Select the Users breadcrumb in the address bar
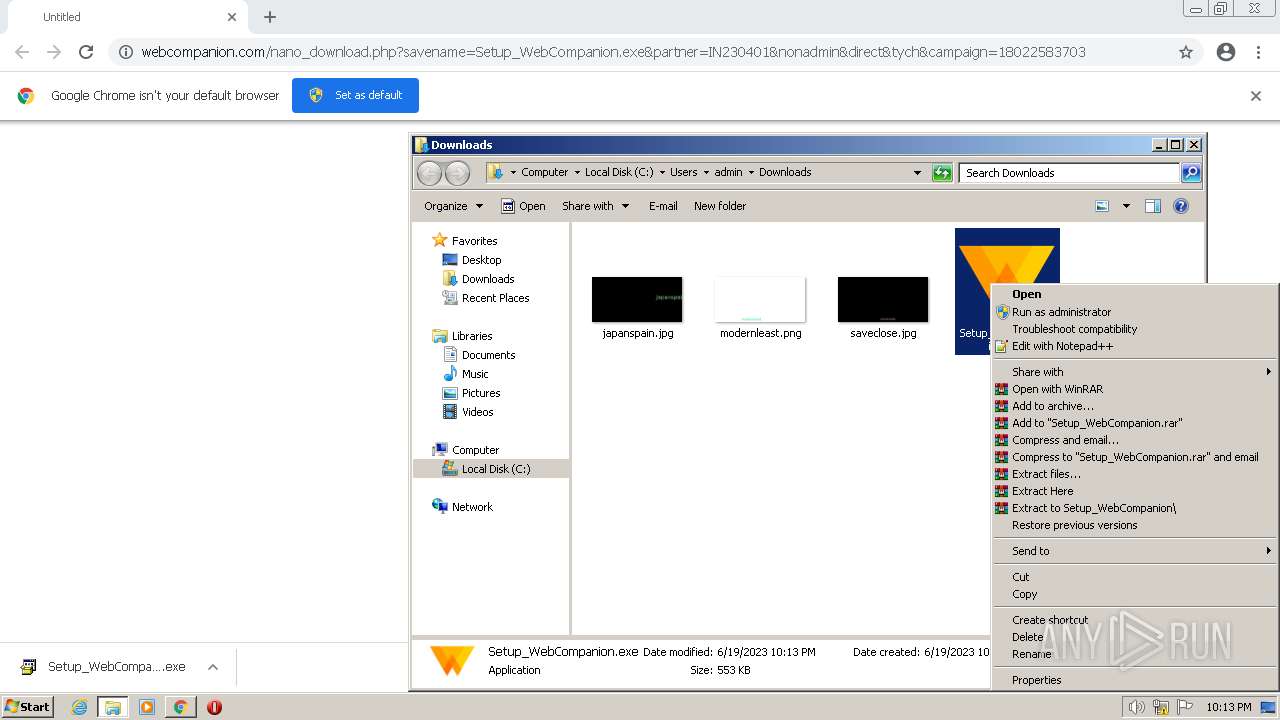Image resolution: width=1280 pixels, height=720 pixels. point(684,172)
